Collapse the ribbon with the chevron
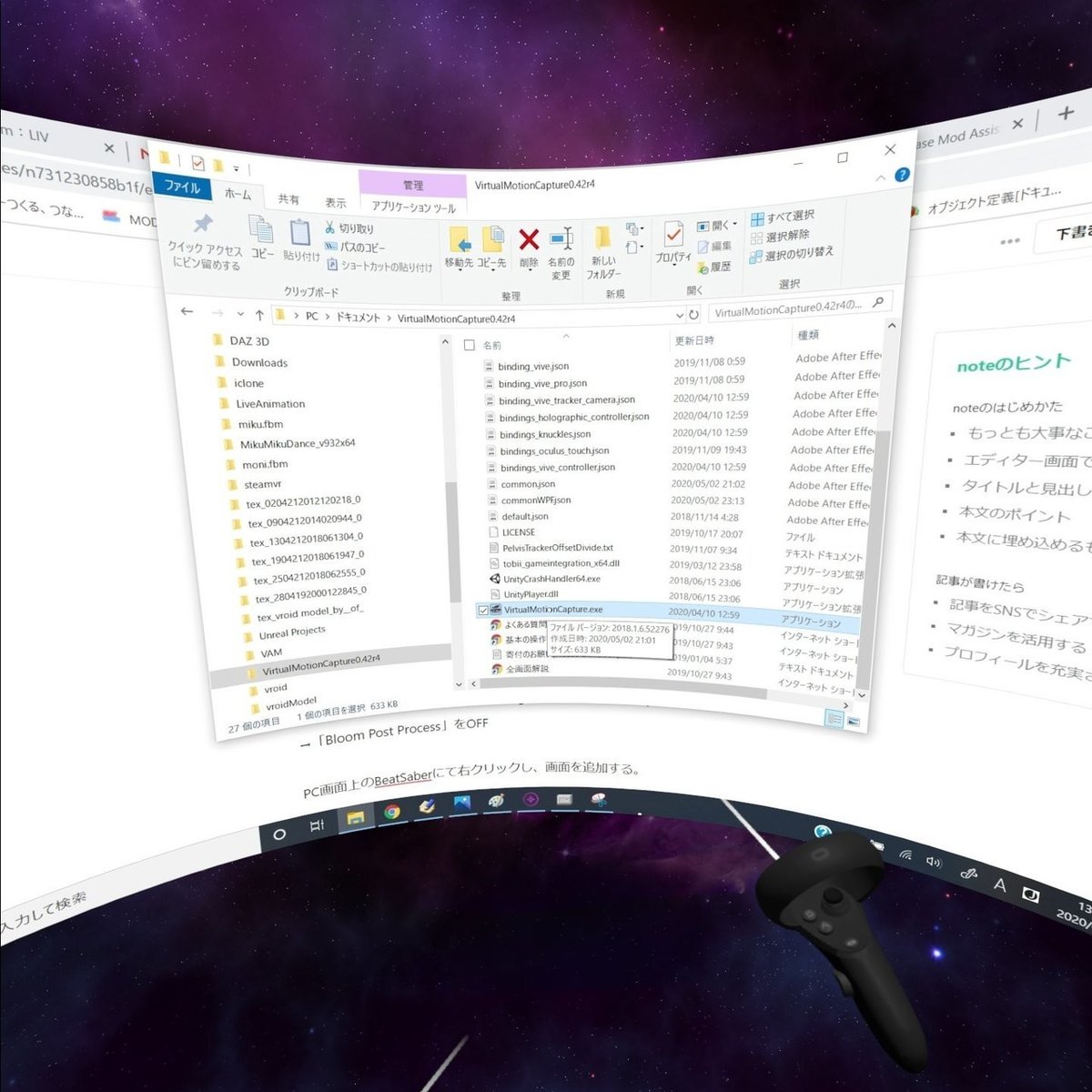The width and height of the screenshot is (1092, 1092). click(881, 178)
